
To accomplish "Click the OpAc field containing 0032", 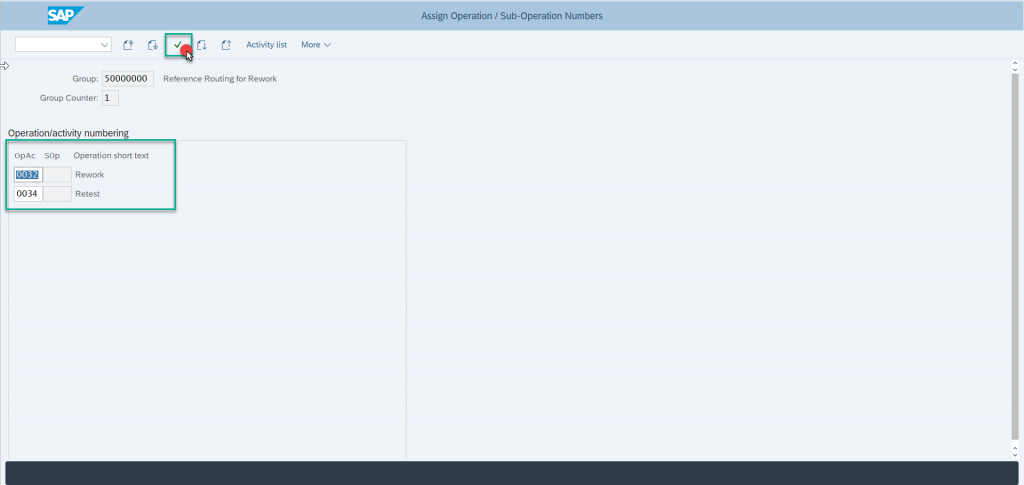I will pos(28,174).
